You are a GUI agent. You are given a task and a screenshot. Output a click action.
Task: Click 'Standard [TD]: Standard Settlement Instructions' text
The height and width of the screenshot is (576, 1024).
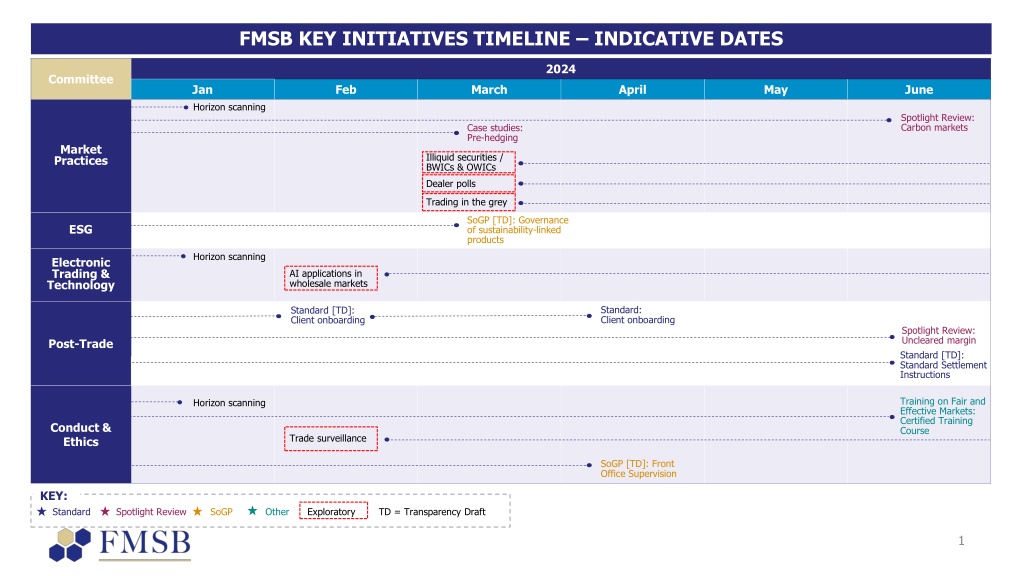click(943, 364)
